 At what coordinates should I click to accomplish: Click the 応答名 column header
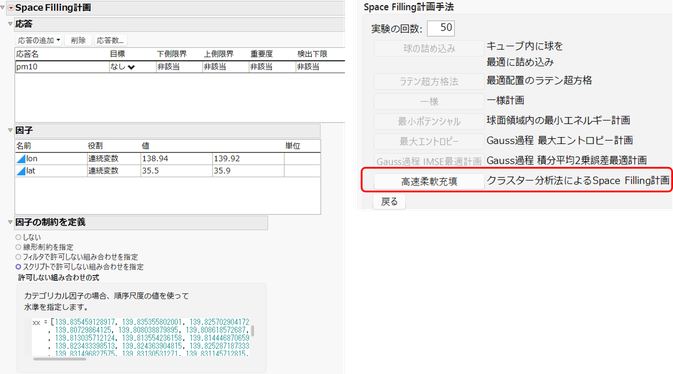point(27,54)
